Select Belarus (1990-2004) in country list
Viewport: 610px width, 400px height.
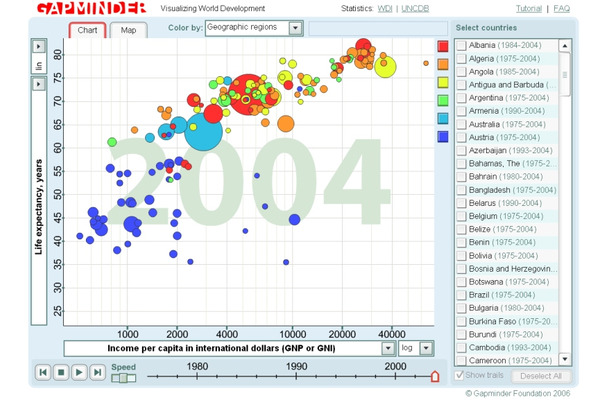507,203
